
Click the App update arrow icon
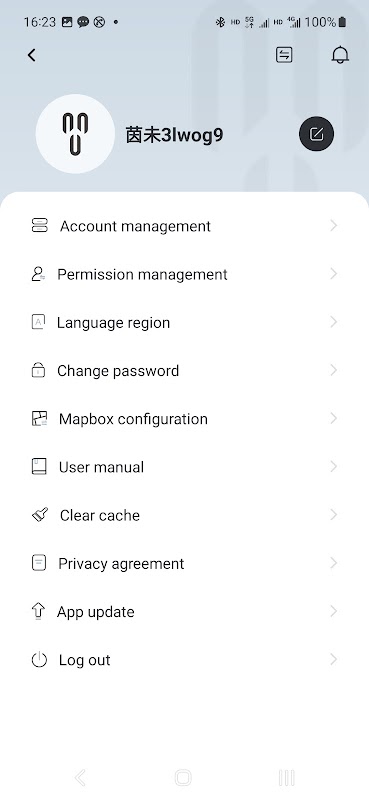[38, 611]
